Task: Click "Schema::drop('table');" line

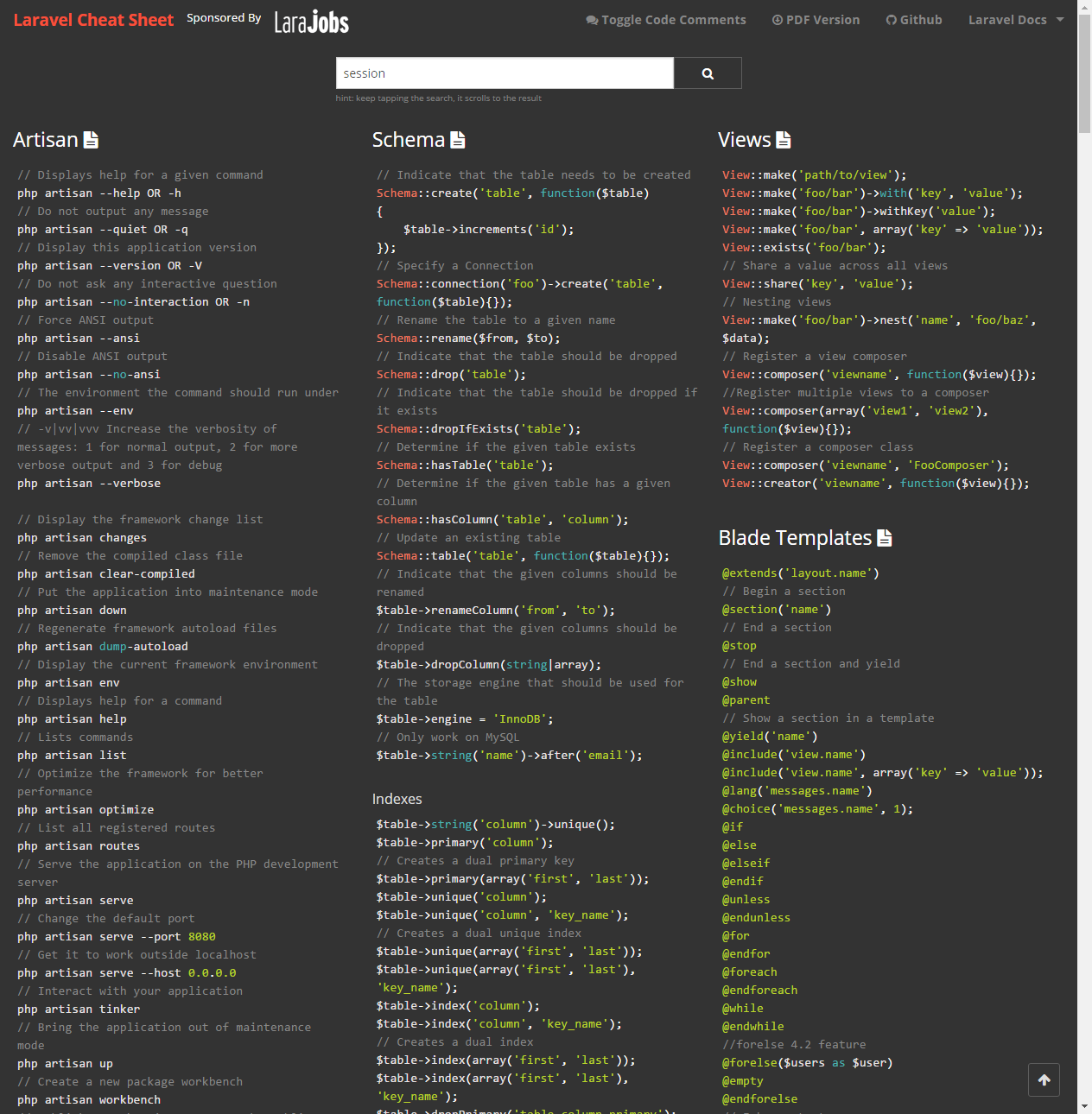Action: click(x=451, y=375)
